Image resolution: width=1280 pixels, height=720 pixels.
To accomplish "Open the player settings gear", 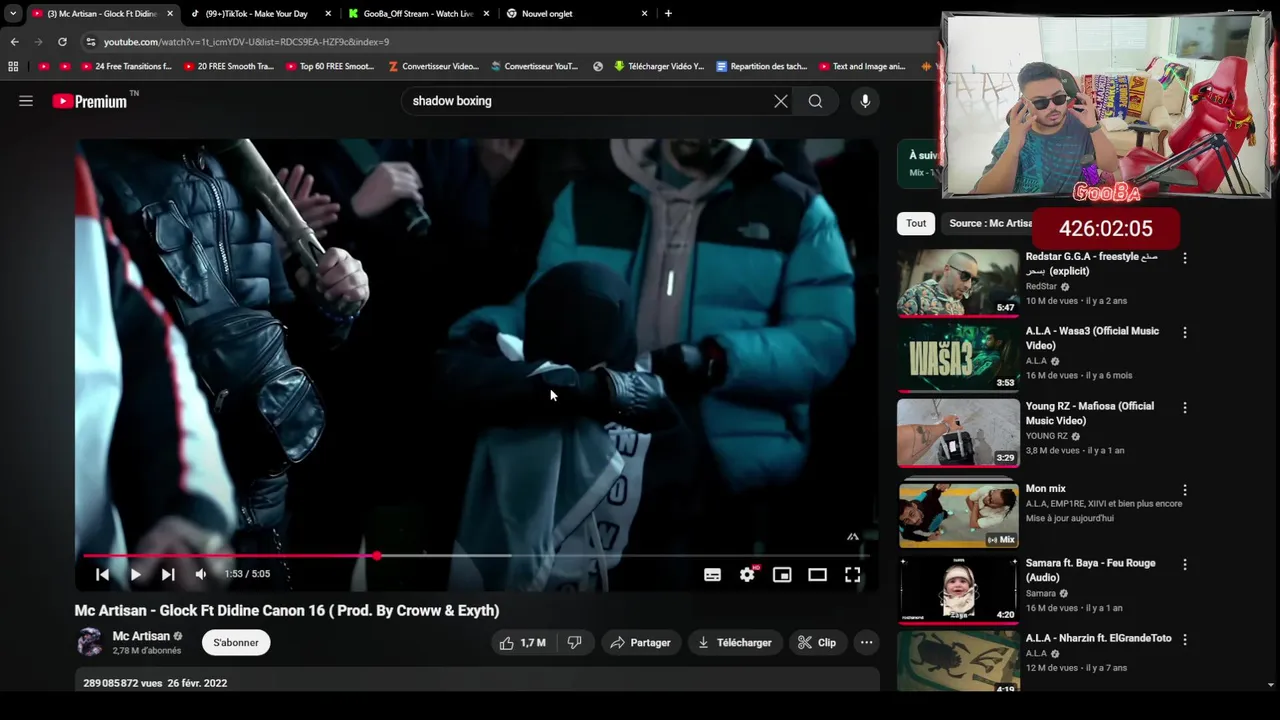I will [747, 575].
